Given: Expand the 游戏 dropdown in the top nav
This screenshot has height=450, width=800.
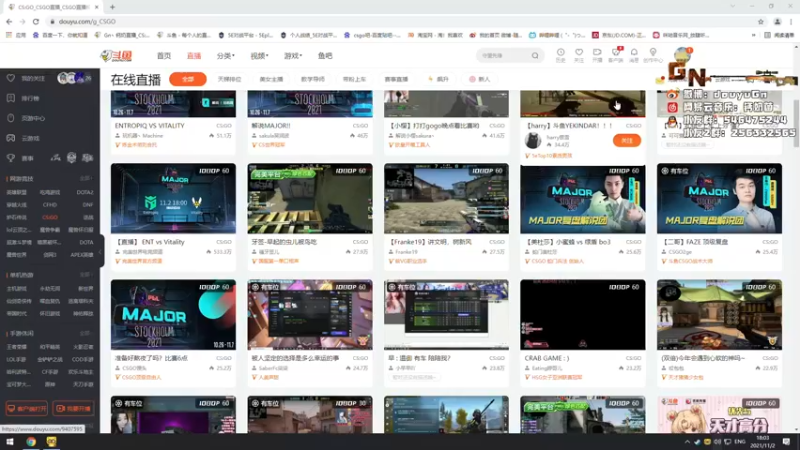Looking at the screenshot, I should click(x=293, y=56).
